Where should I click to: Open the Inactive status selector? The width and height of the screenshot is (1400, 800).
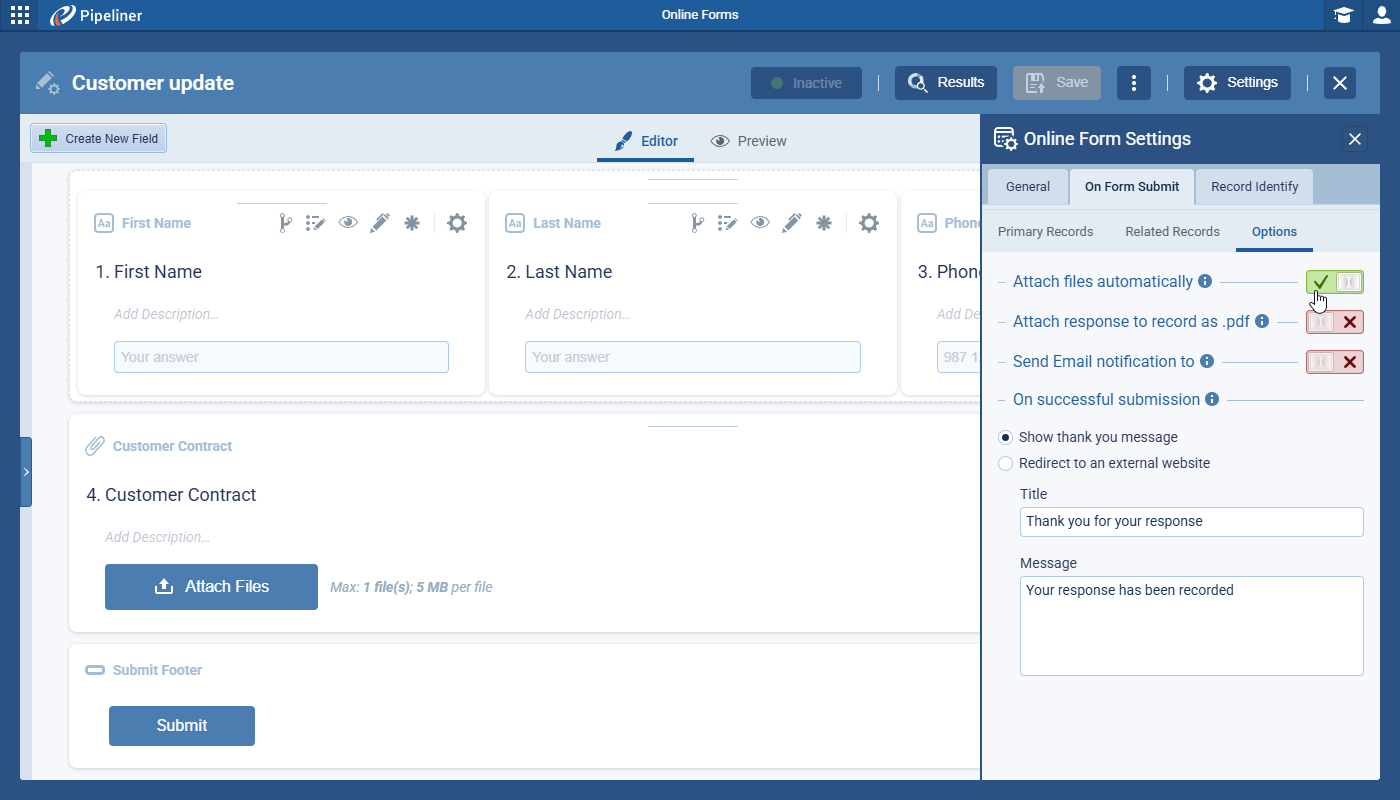(x=806, y=83)
